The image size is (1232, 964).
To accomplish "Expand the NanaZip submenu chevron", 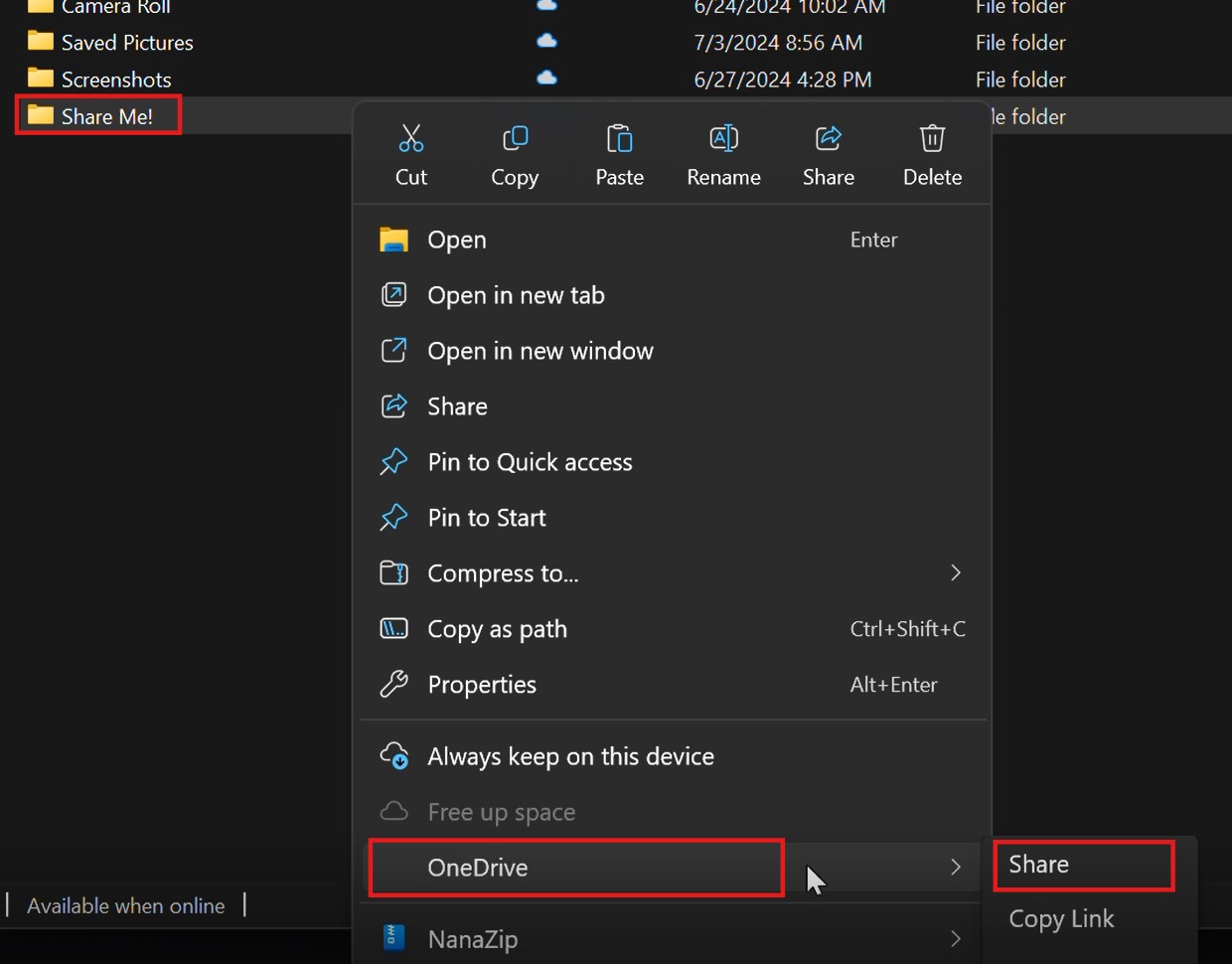I will (x=955, y=939).
